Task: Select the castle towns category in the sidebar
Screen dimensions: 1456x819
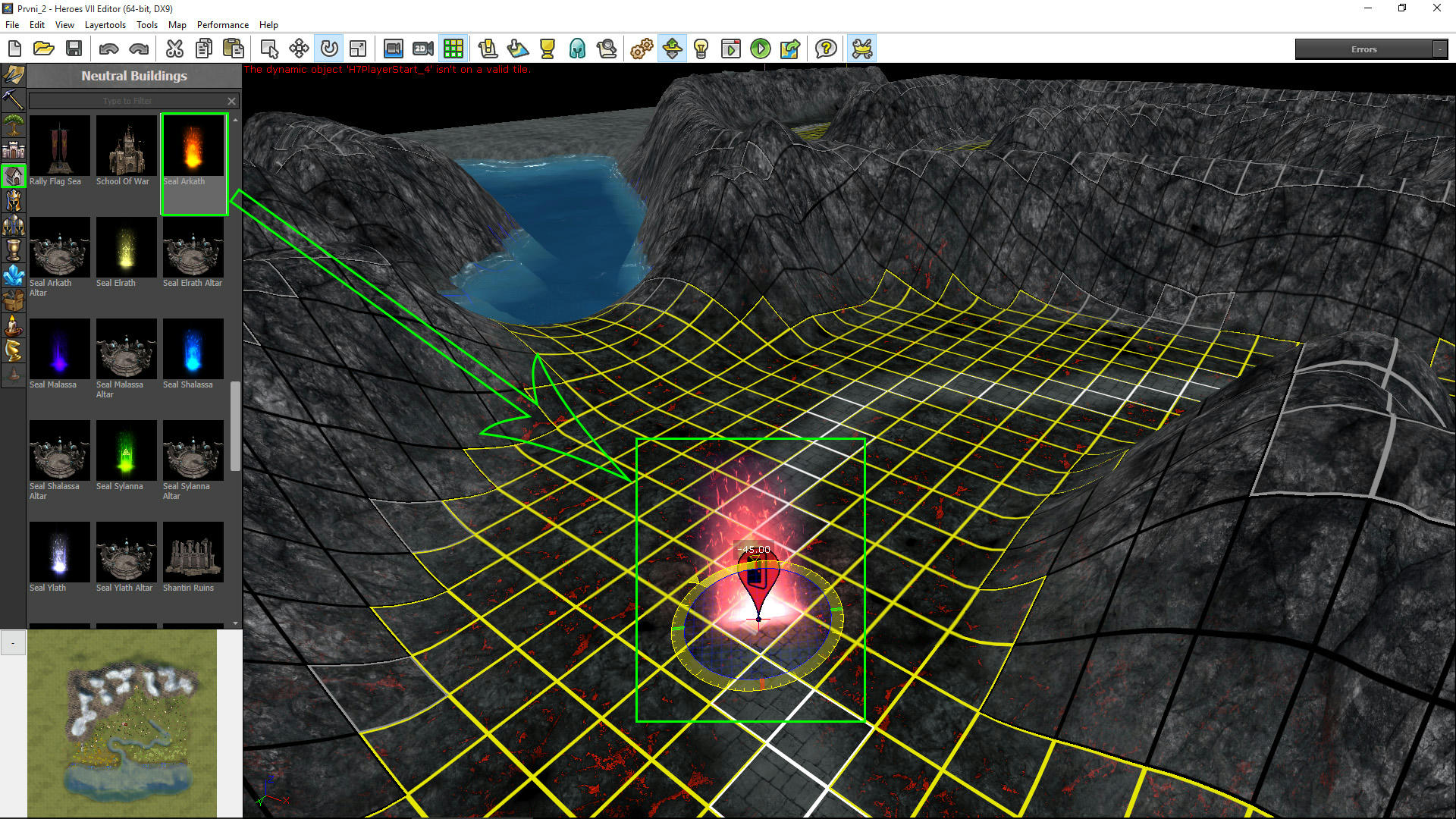Action: pyautogui.click(x=14, y=150)
